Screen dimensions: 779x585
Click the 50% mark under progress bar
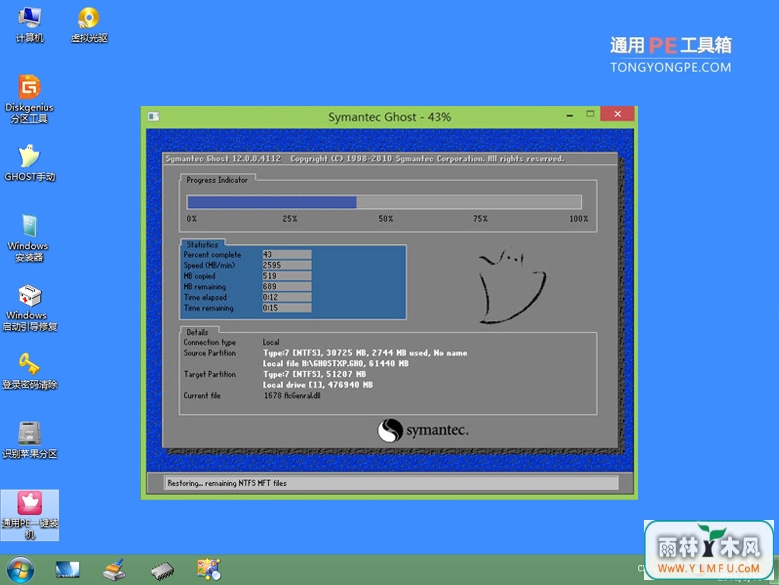pyautogui.click(x=386, y=219)
